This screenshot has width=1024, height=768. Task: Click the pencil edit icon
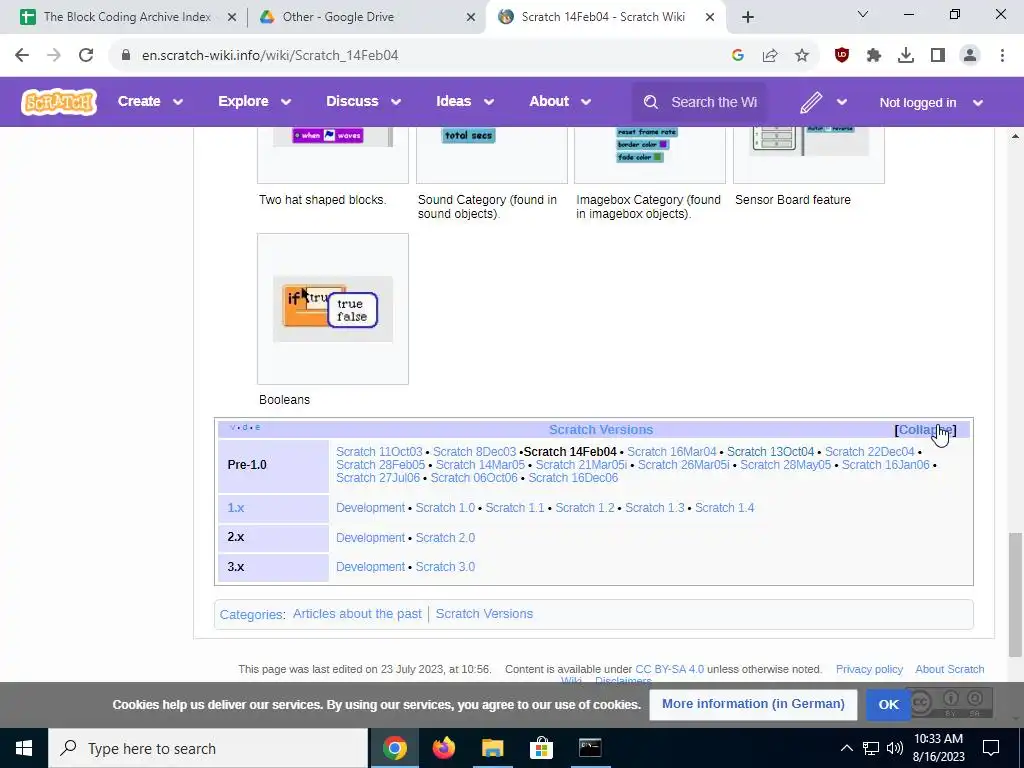[810, 102]
